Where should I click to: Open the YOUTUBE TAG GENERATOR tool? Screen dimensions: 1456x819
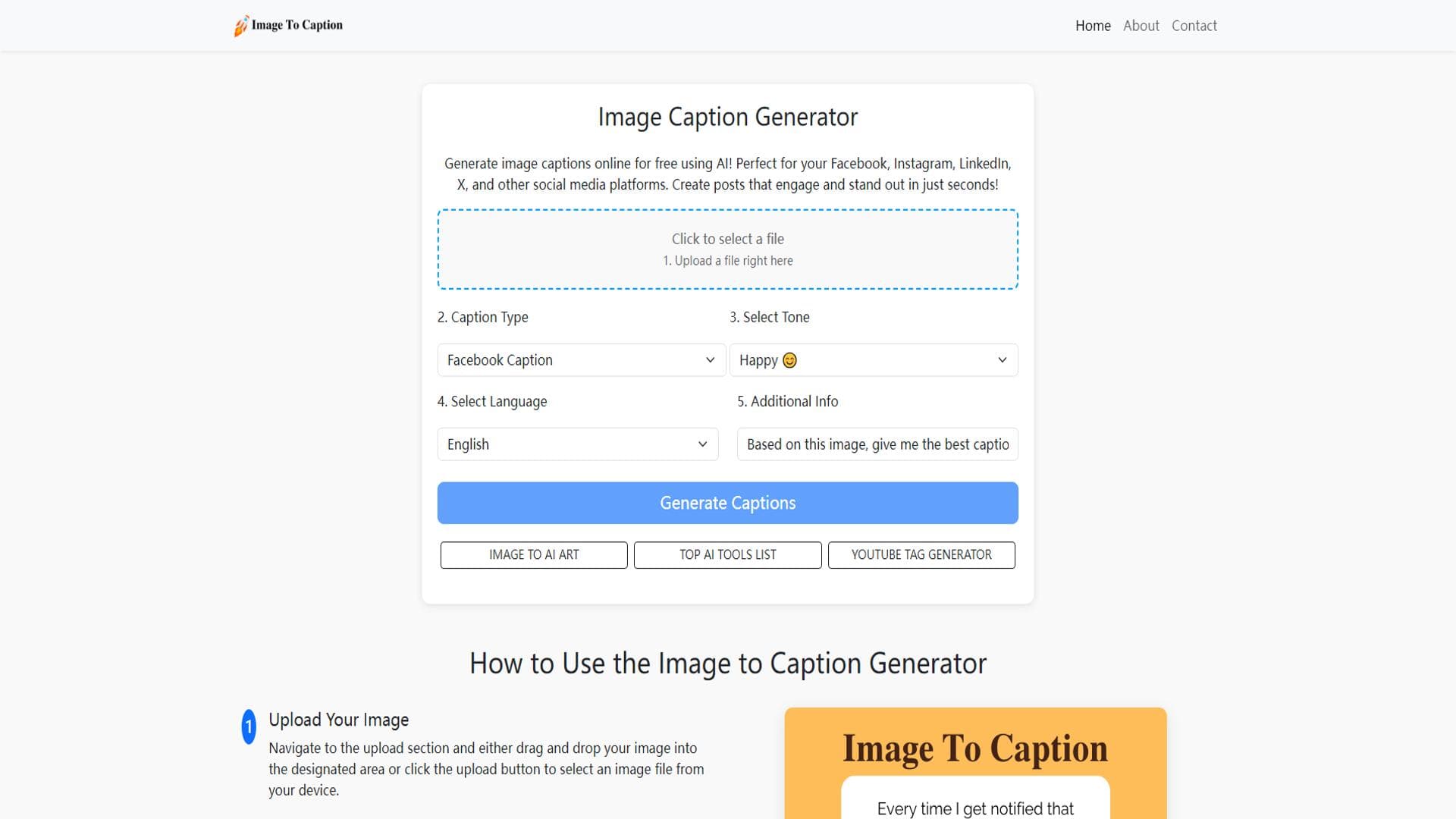pos(921,554)
